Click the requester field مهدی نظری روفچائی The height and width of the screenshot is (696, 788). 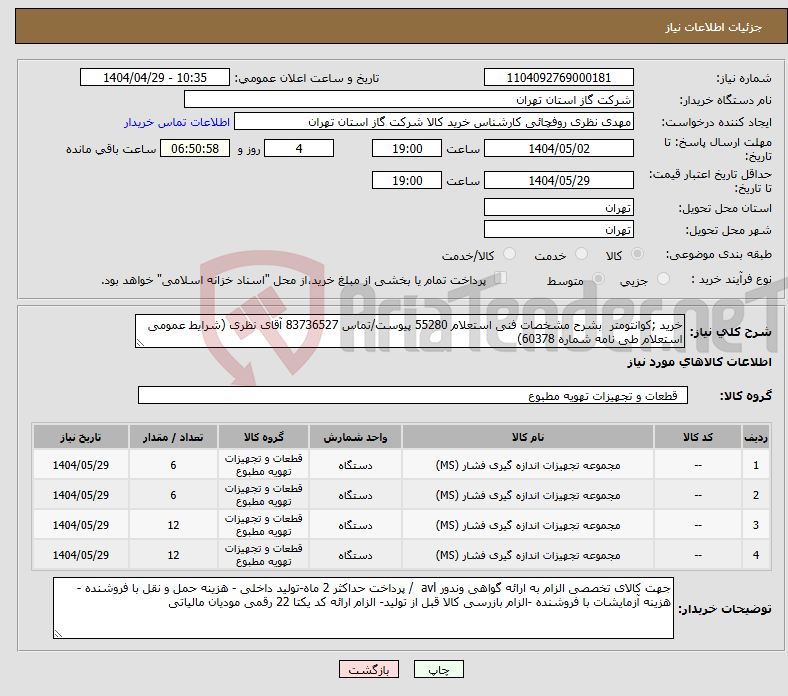click(x=434, y=122)
